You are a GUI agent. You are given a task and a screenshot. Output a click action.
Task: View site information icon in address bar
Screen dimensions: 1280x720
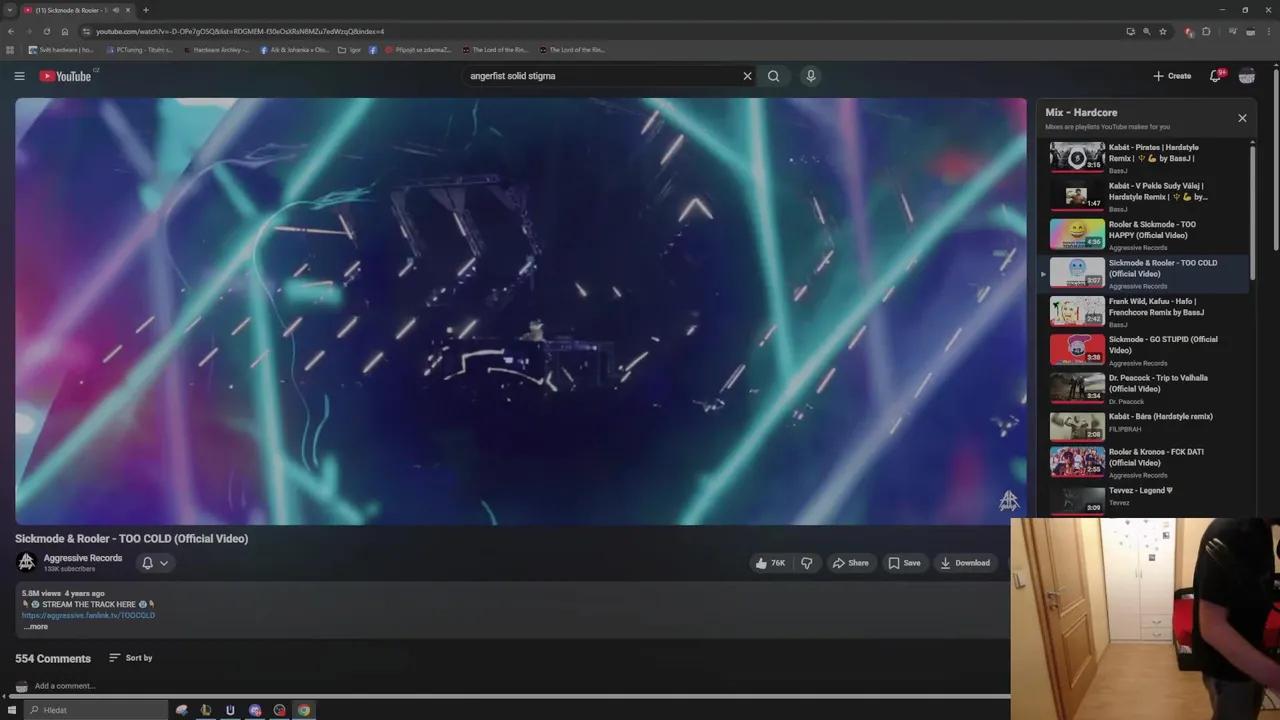(x=86, y=31)
